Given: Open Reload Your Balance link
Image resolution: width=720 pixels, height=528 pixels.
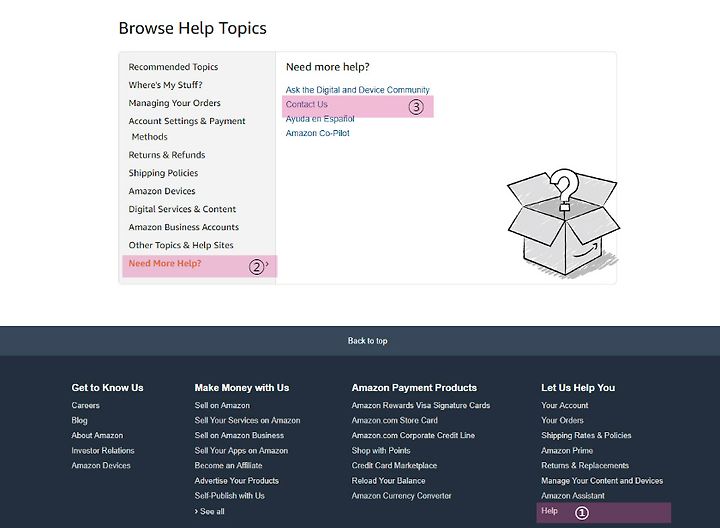Looking at the screenshot, I should pyautogui.click(x=388, y=481).
